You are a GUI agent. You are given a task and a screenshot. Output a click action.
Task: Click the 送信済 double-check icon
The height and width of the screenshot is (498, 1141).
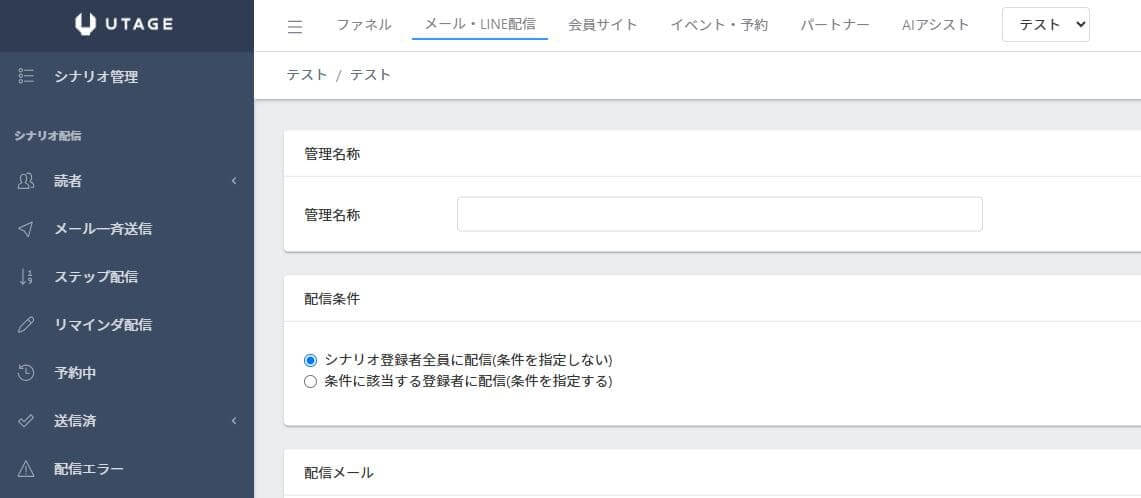click(x=25, y=421)
